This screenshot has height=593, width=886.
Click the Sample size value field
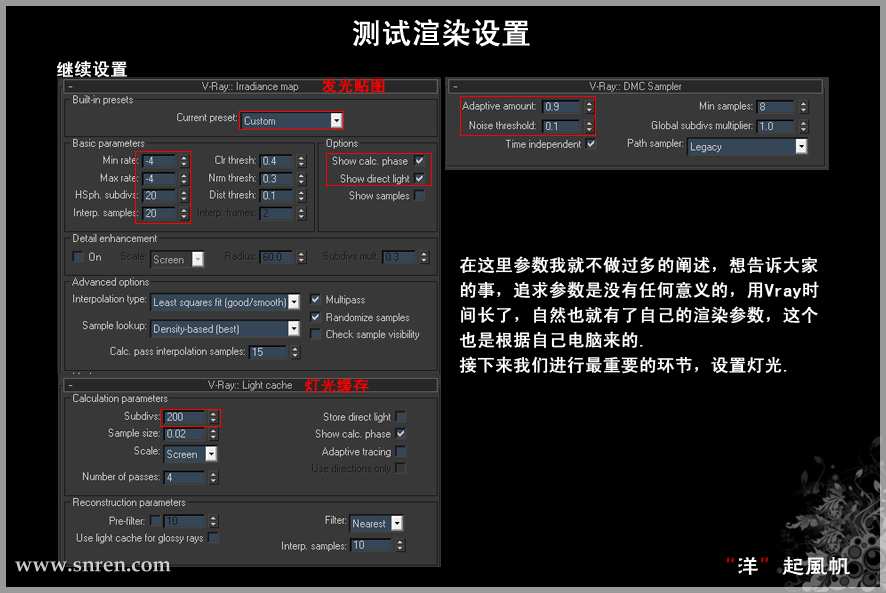[x=185, y=434]
